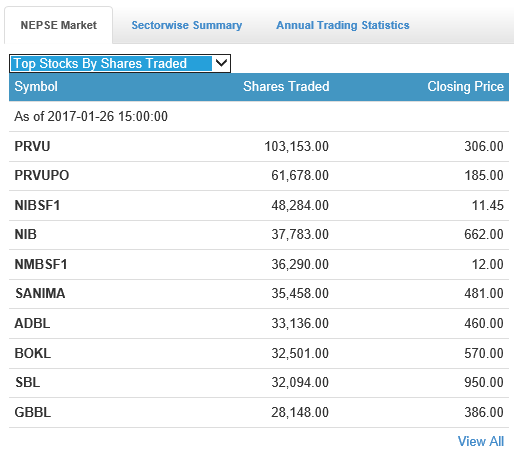
Task: Click the 28,148.00 shares traded value
Action: pyautogui.click(x=300, y=412)
